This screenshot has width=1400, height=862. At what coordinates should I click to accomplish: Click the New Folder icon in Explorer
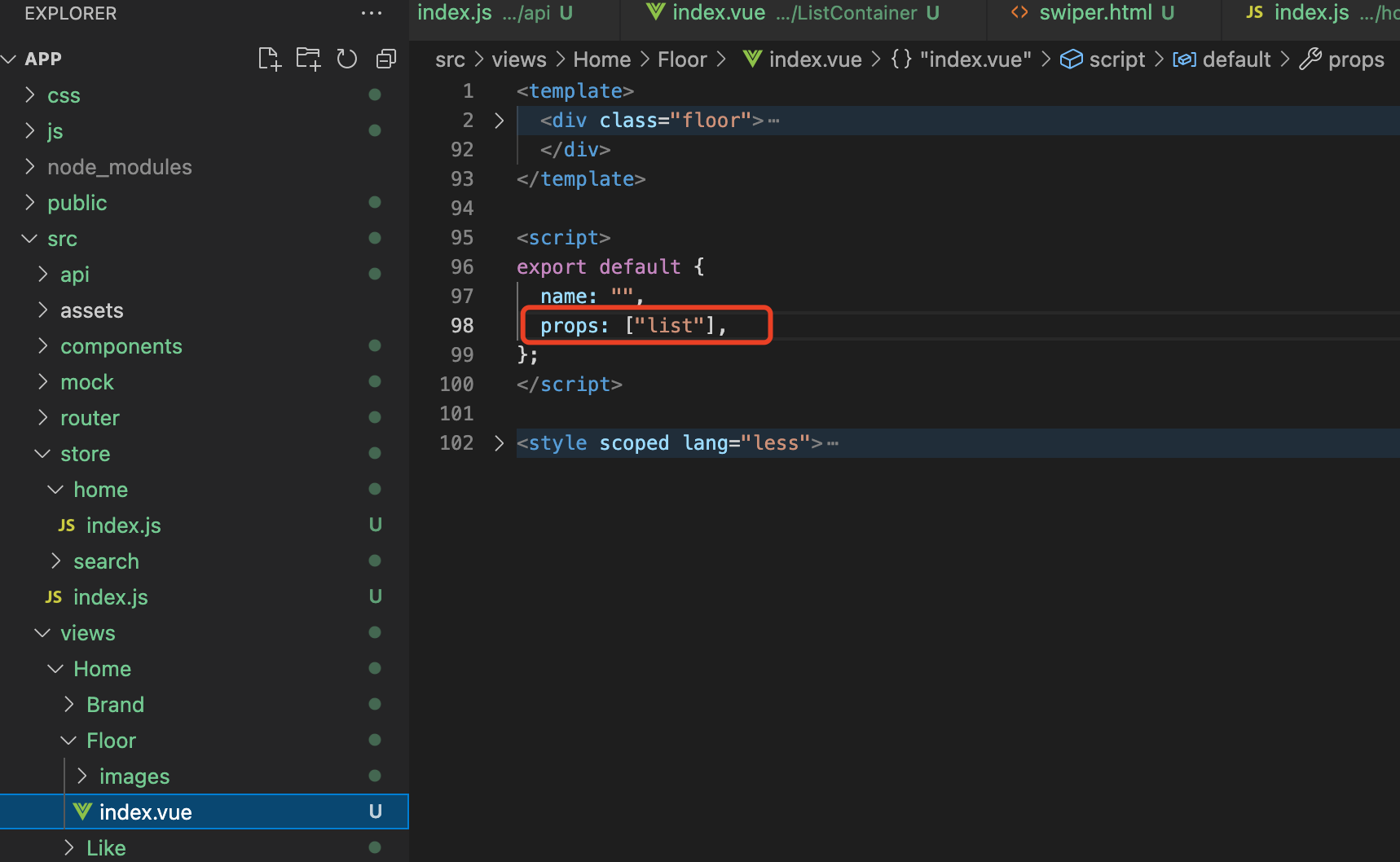point(308,59)
